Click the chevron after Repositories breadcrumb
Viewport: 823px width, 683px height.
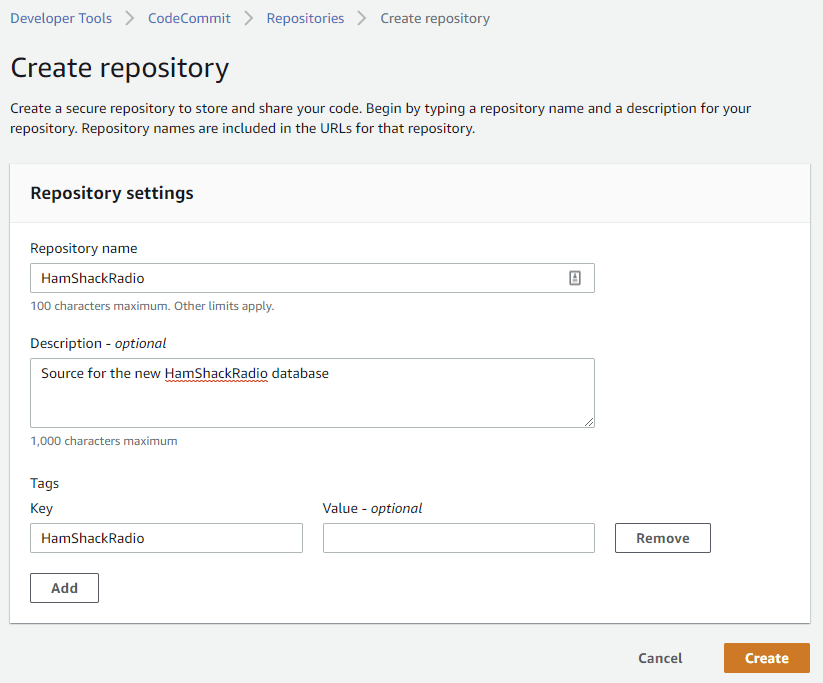click(362, 18)
